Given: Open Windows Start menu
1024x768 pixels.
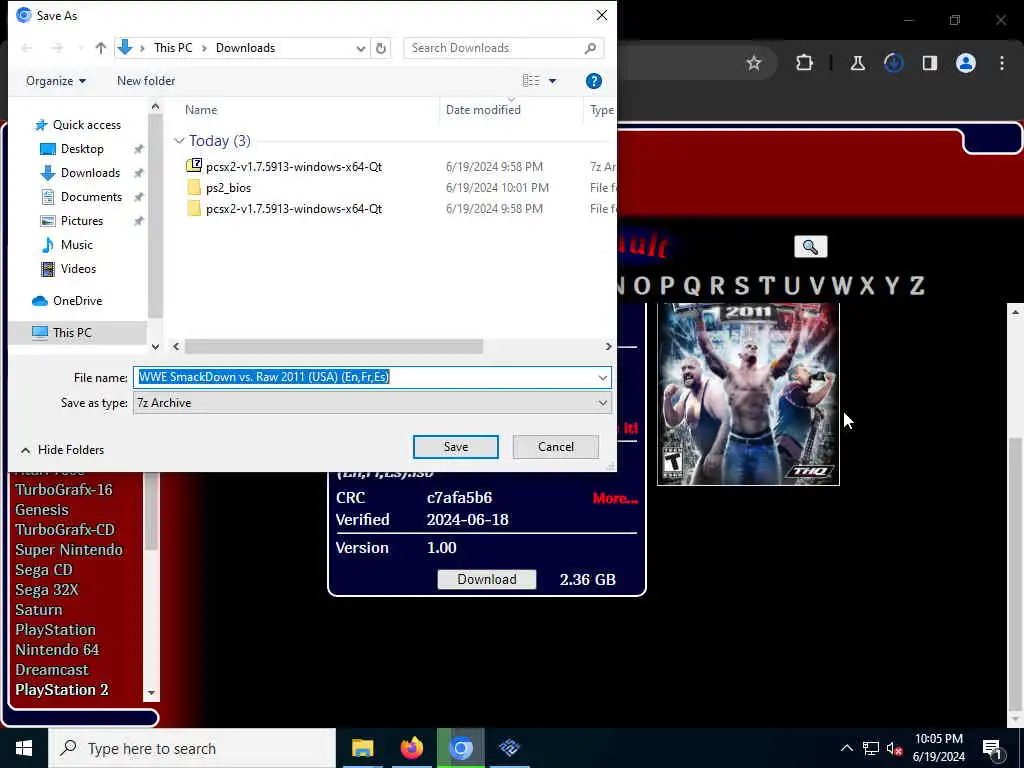Looking at the screenshot, I should (24, 748).
